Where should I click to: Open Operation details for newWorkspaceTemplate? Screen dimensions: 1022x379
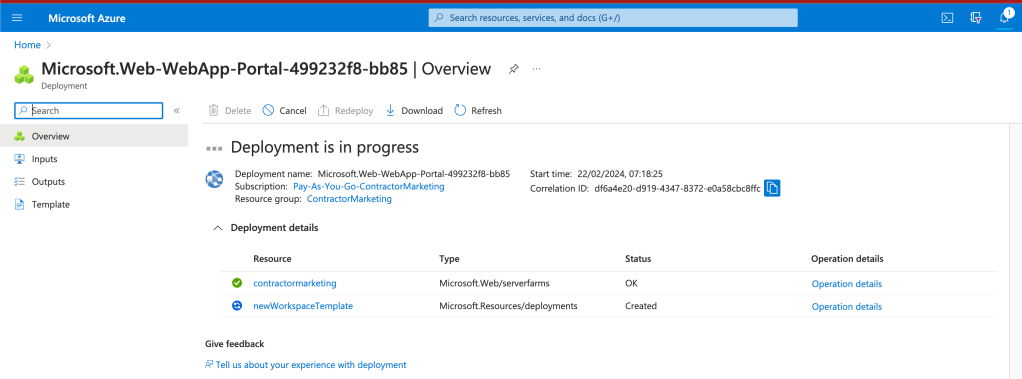click(x=847, y=307)
